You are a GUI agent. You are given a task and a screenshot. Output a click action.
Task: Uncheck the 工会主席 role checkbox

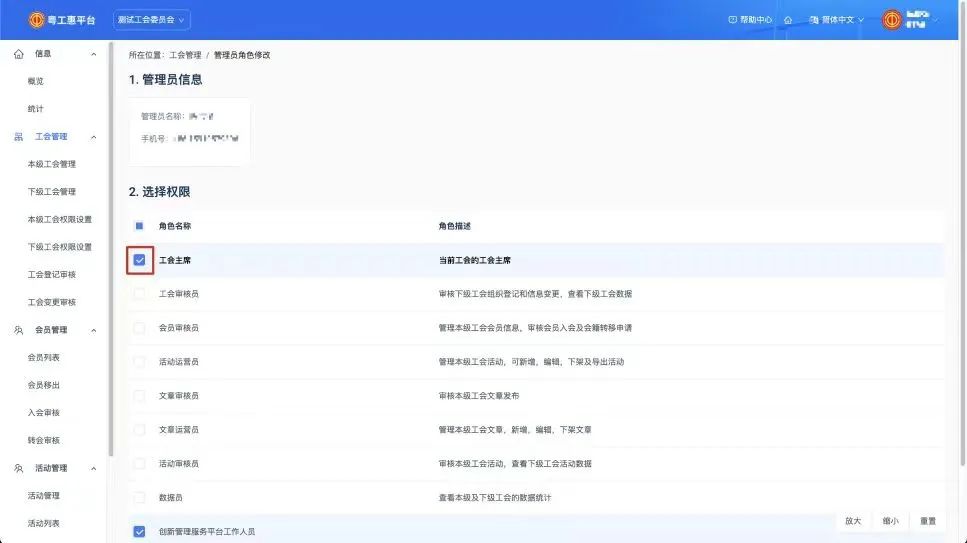click(139, 260)
